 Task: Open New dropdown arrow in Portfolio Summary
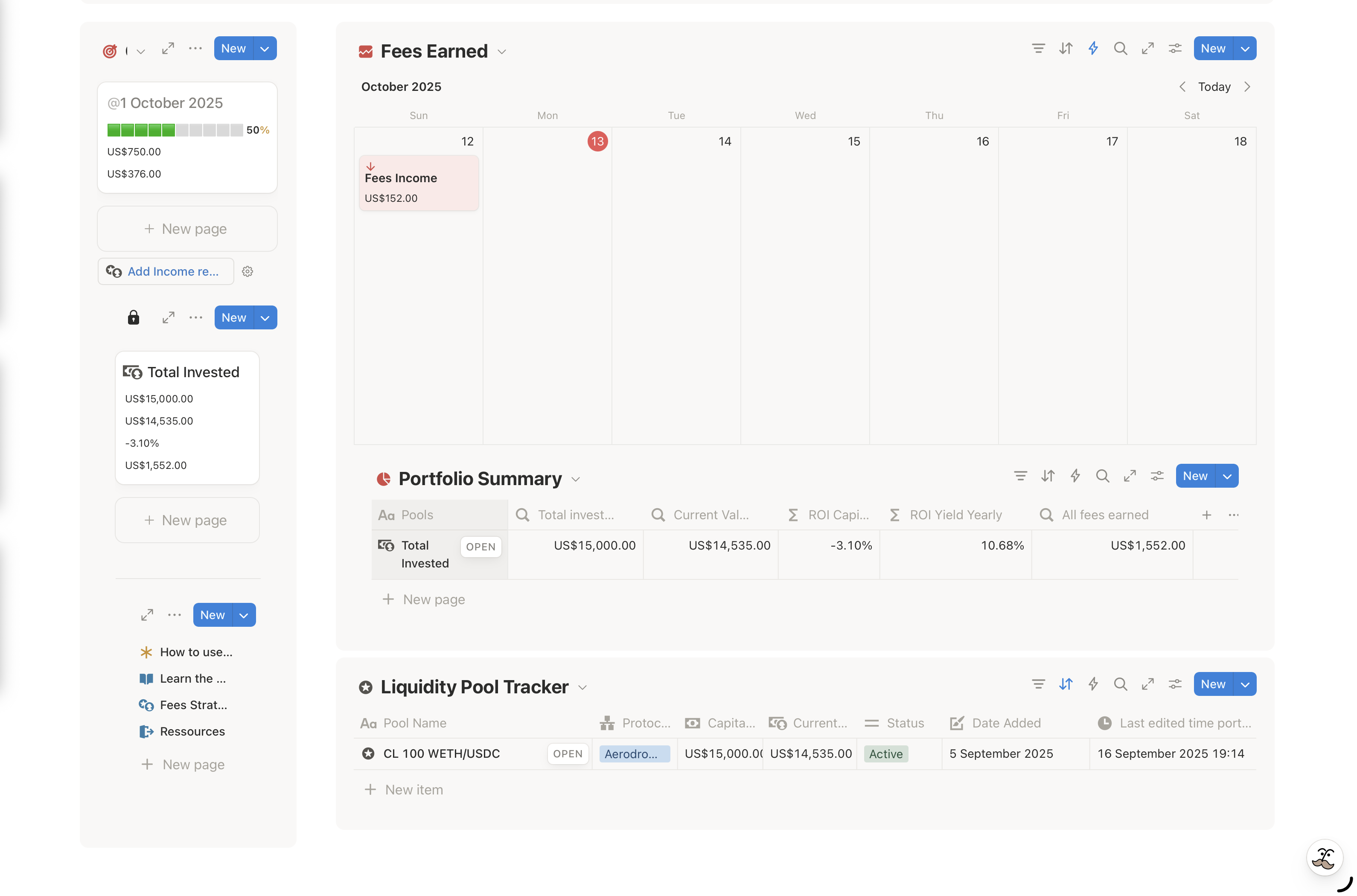point(1227,476)
